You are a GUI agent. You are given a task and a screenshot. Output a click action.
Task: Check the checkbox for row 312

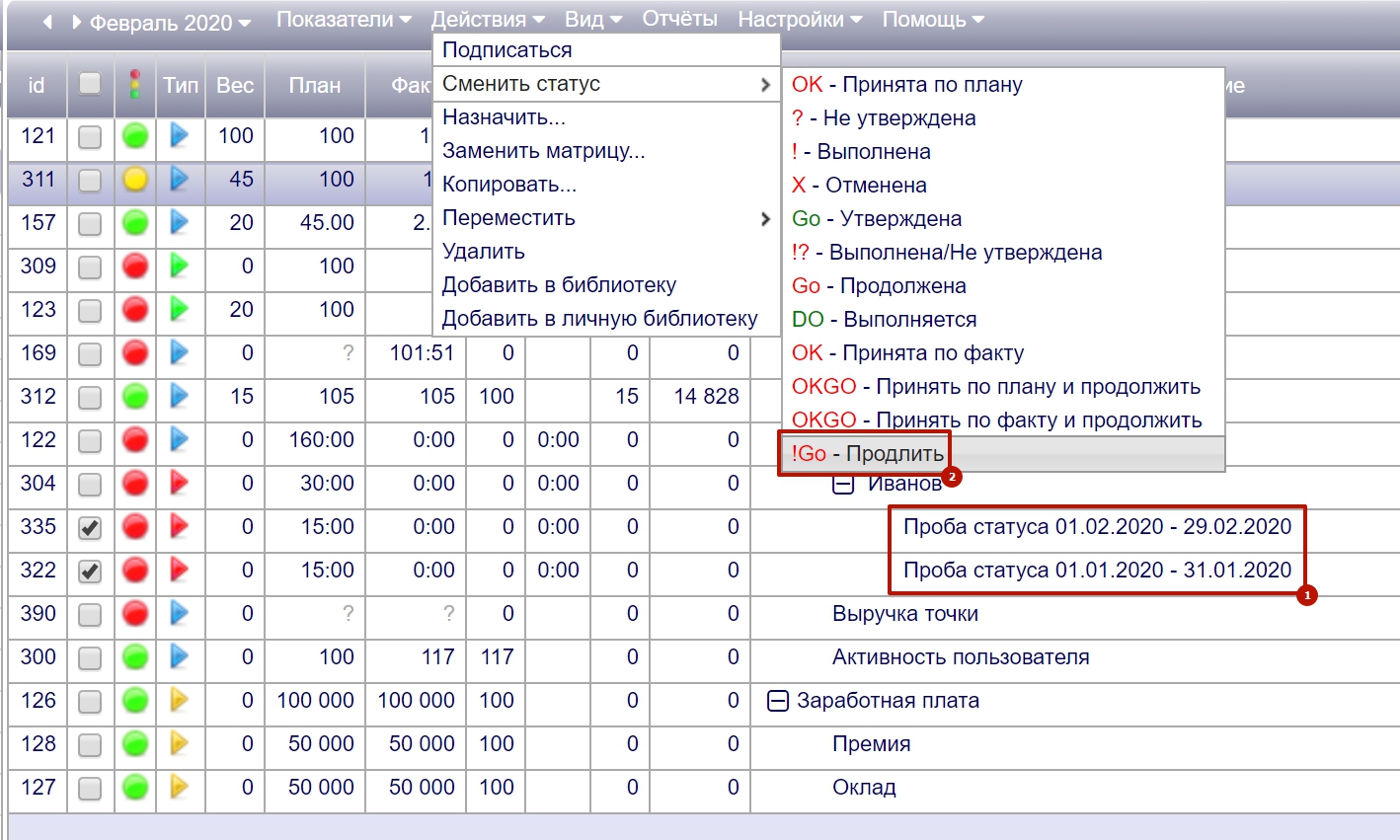pos(90,397)
